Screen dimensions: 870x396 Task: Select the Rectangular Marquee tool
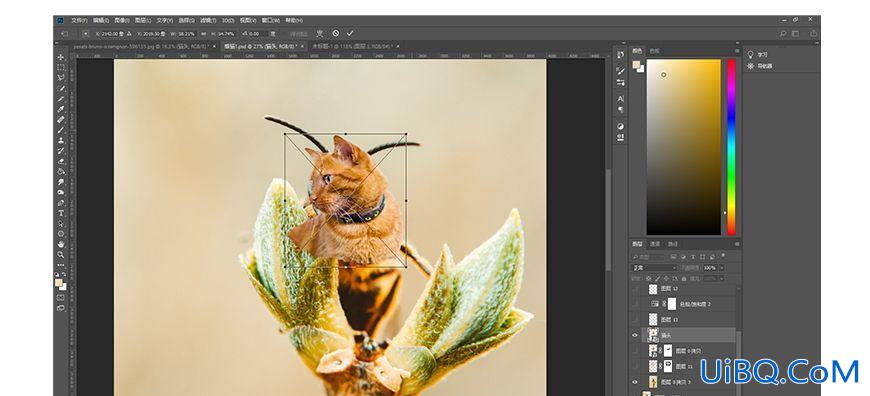61,67
